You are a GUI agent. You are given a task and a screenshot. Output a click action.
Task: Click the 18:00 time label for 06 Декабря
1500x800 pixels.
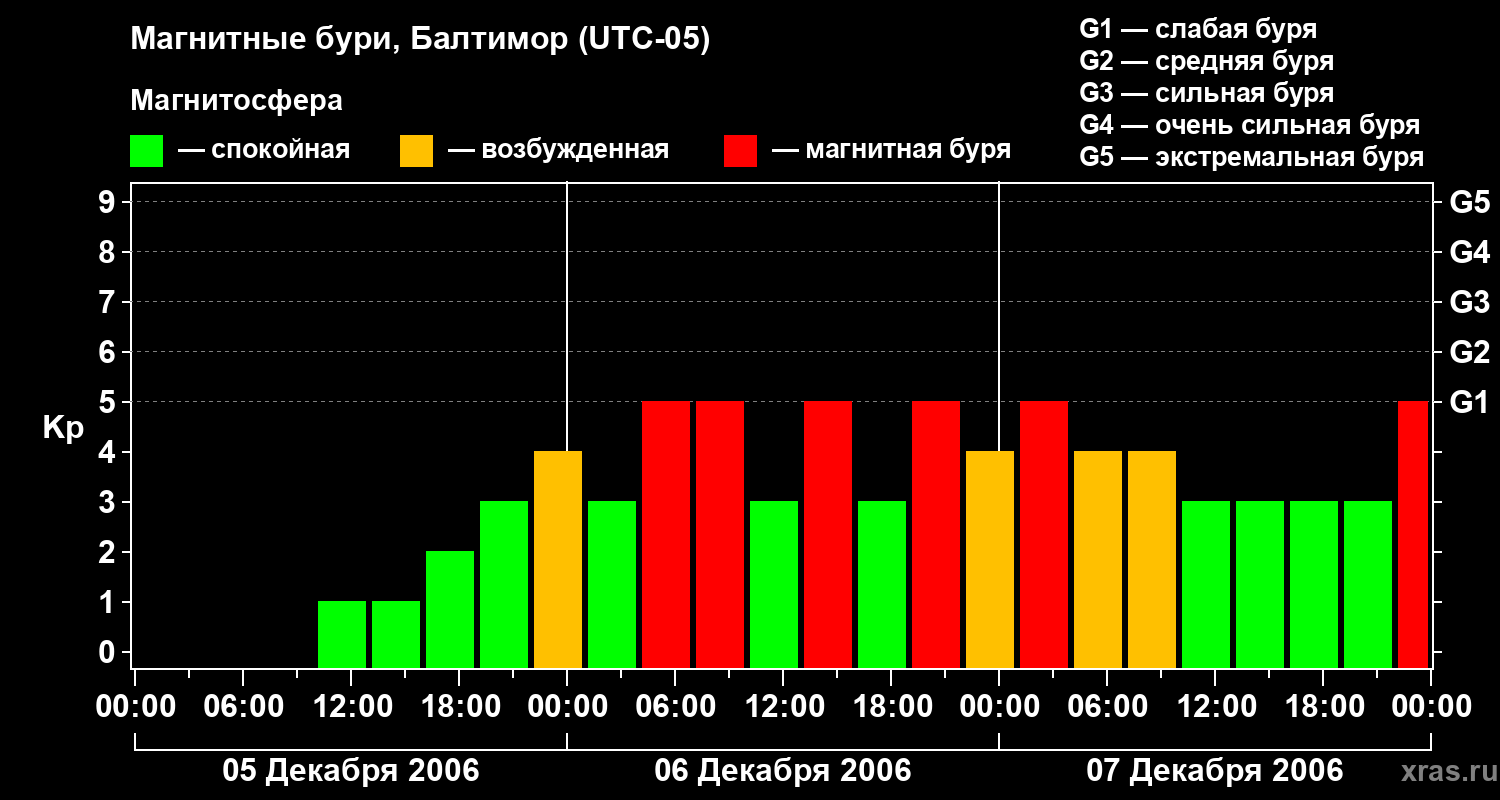(x=892, y=707)
